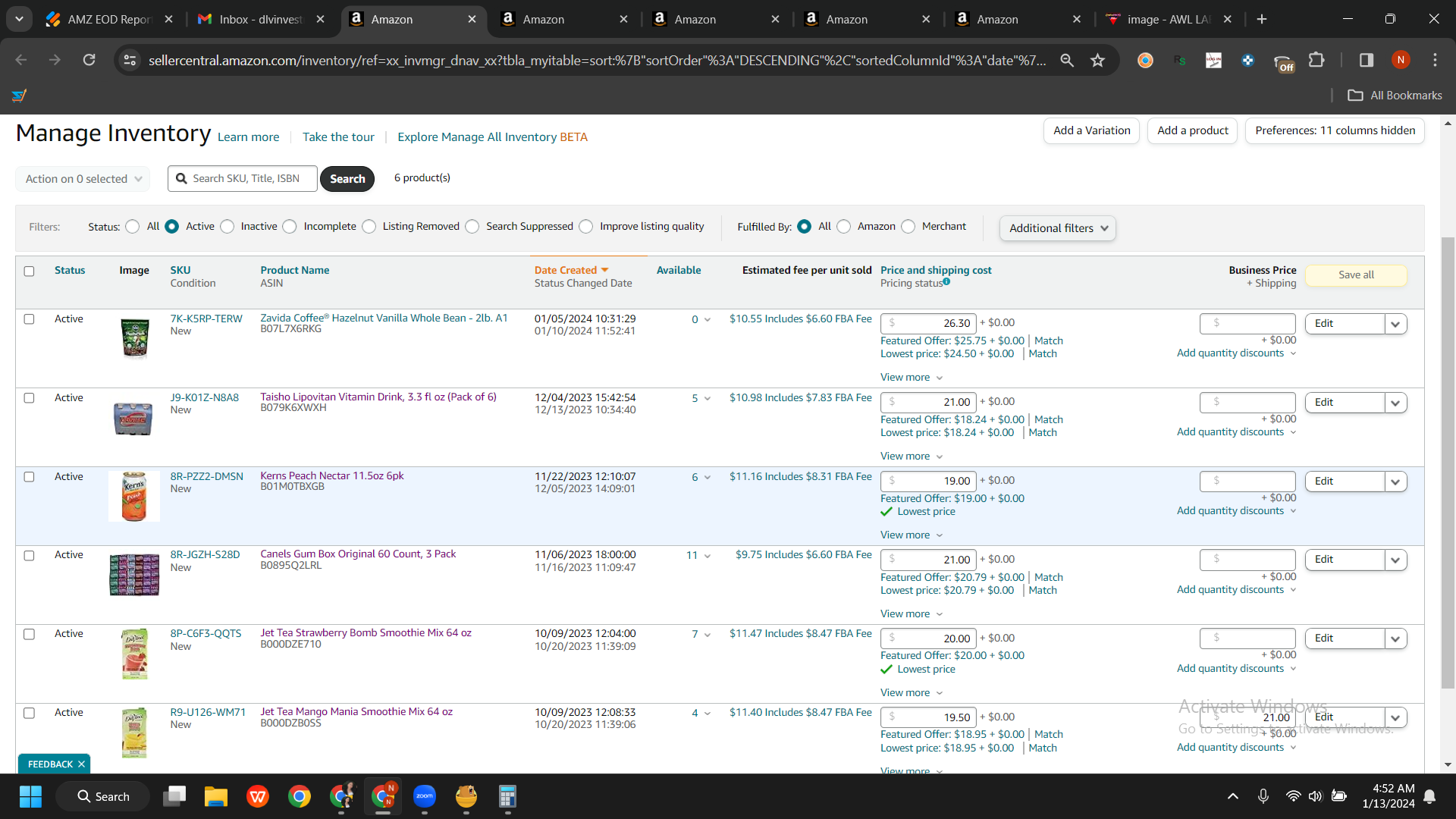Click the Product Name column header
This screenshot has height=819, width=1456.
(x=295, y=270)
